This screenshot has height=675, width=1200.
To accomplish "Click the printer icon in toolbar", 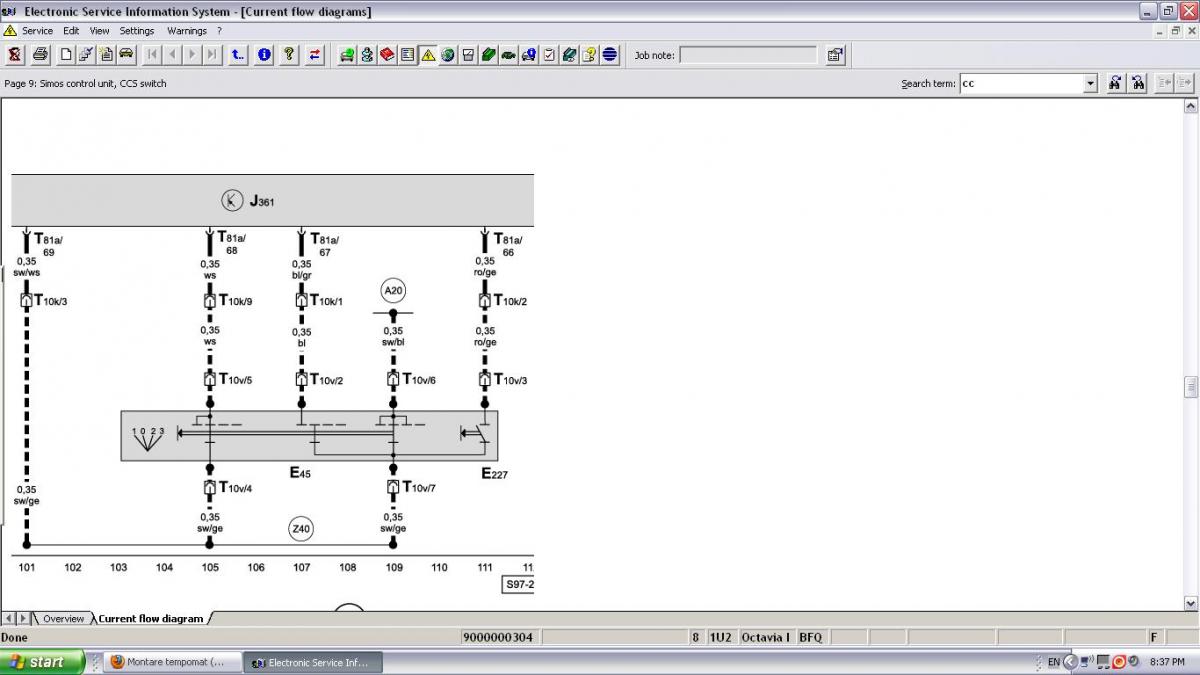I will click(39, 55).
